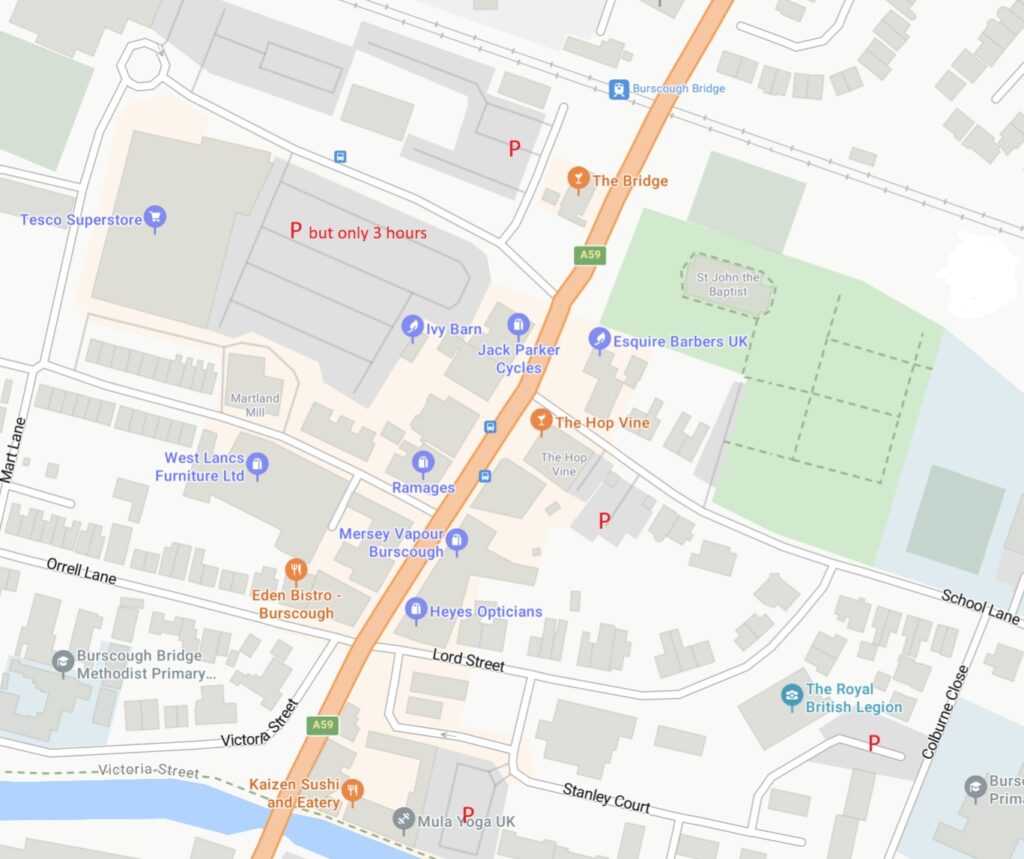
Task: Click the bus stop icon near Tesco car park
Action: click(340, 157)
